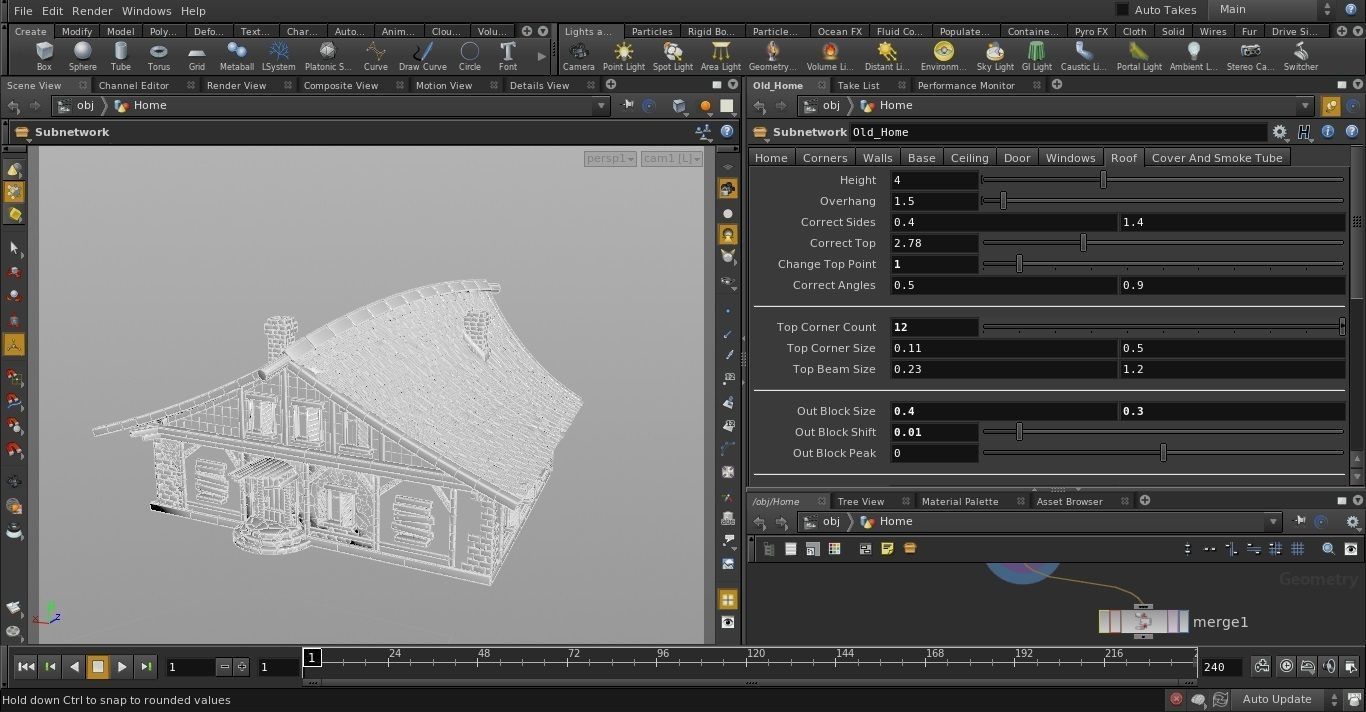Viewport: 1366px width, 712px height.
Task: Add a Distant Light
Action: point(887,56)
